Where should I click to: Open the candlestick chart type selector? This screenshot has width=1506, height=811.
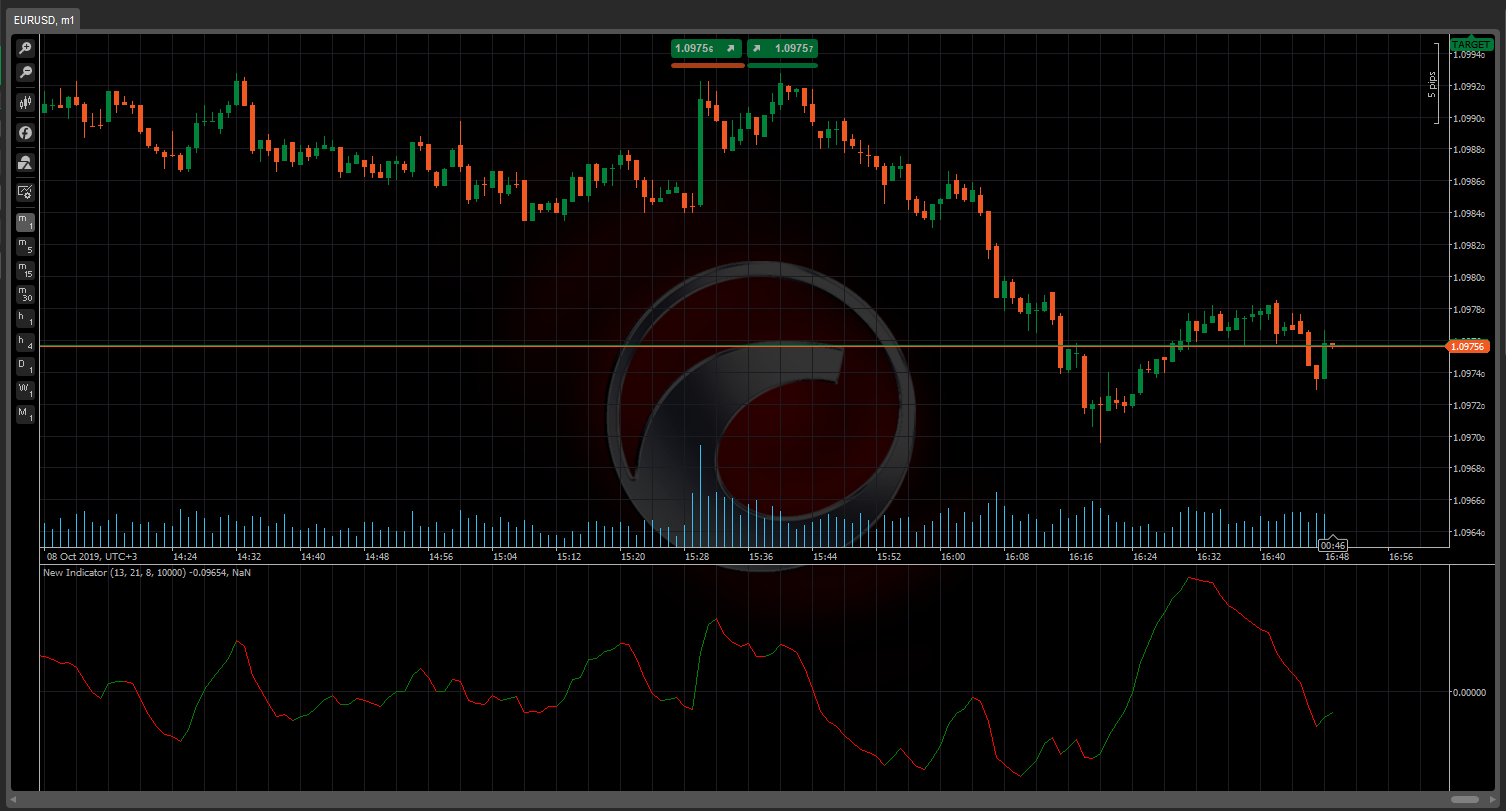[x=25, y=102]
